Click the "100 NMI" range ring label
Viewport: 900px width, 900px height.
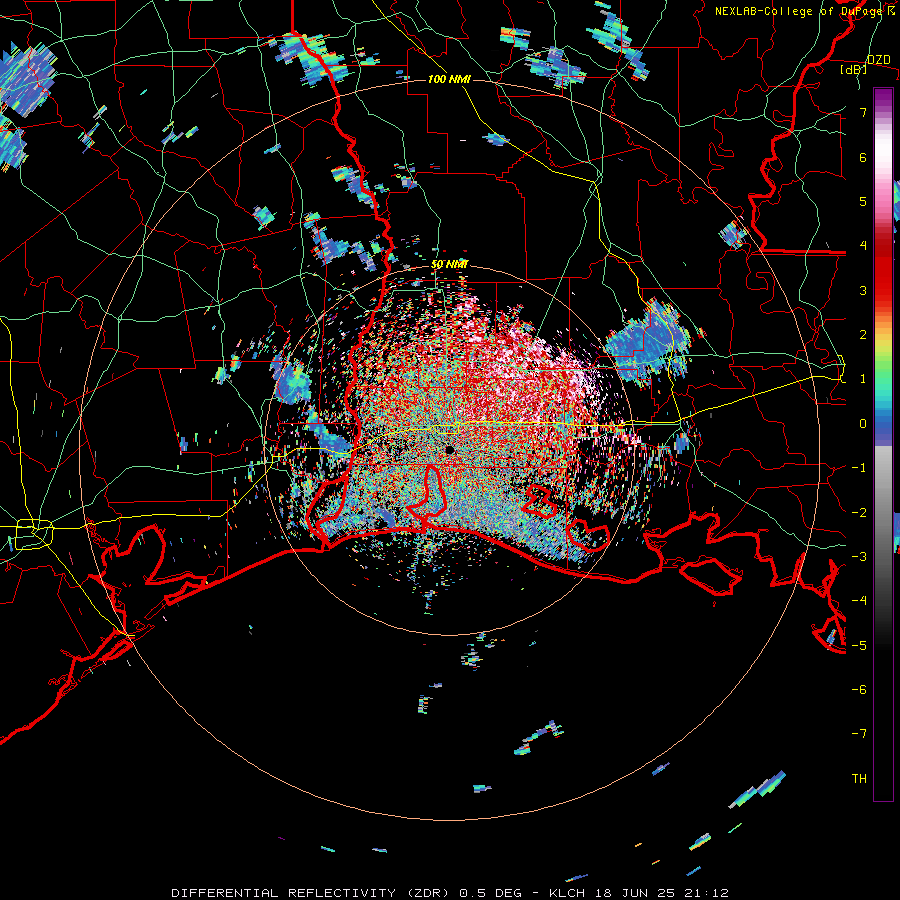449,79
